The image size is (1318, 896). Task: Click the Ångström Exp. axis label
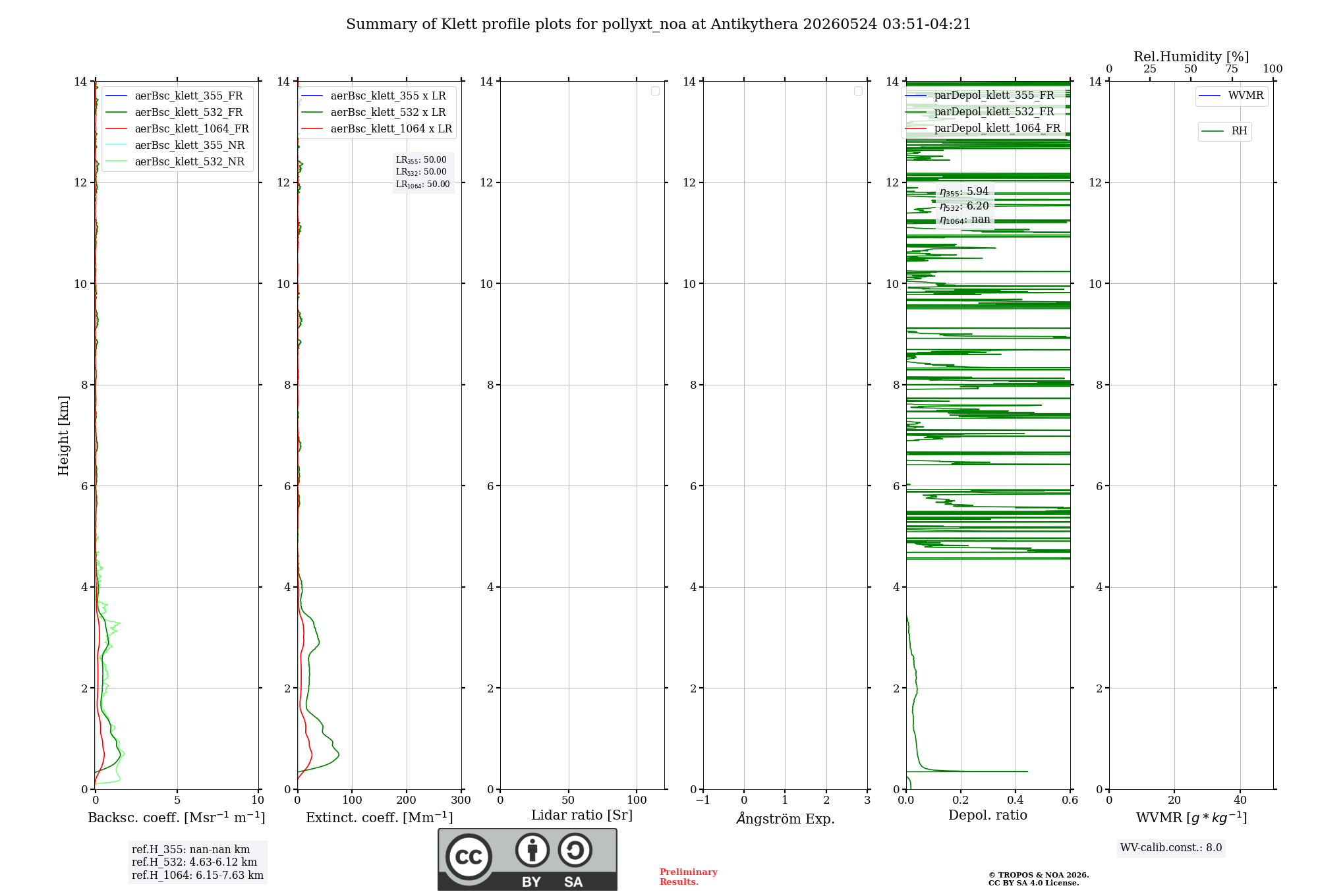click(786, 818)
